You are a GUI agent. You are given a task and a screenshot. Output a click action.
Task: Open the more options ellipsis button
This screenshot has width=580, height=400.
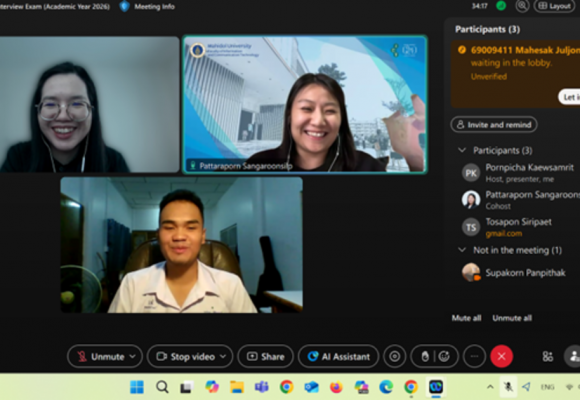tap(474, 356)
